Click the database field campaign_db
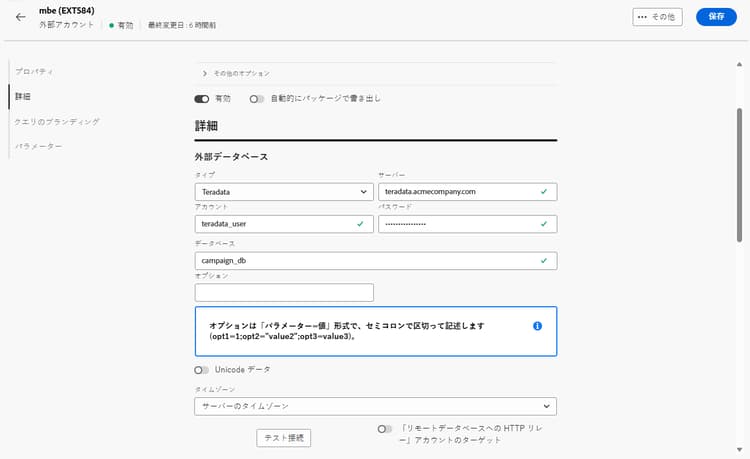 coord(375,261)
